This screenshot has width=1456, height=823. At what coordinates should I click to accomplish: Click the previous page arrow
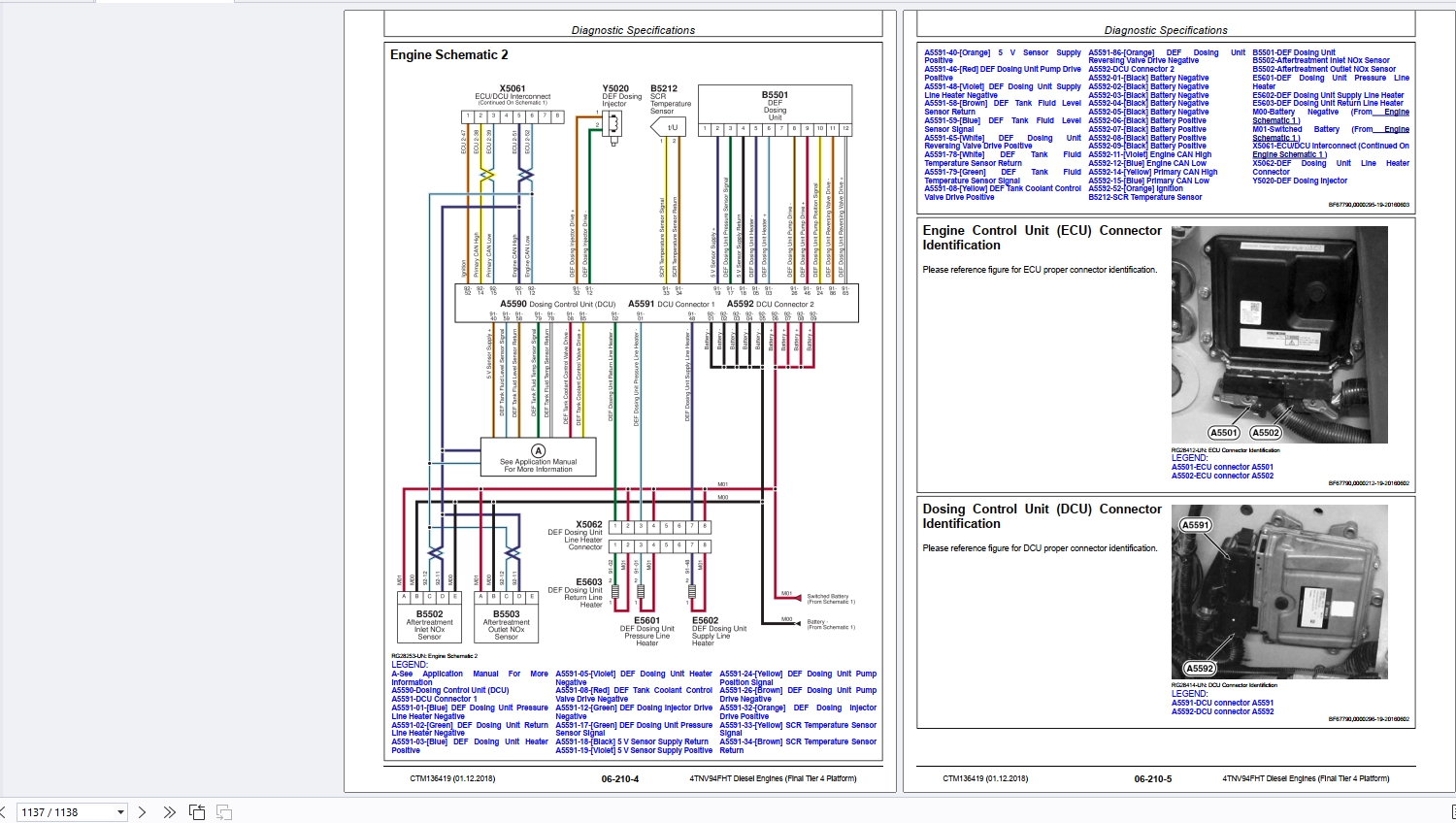3,812
